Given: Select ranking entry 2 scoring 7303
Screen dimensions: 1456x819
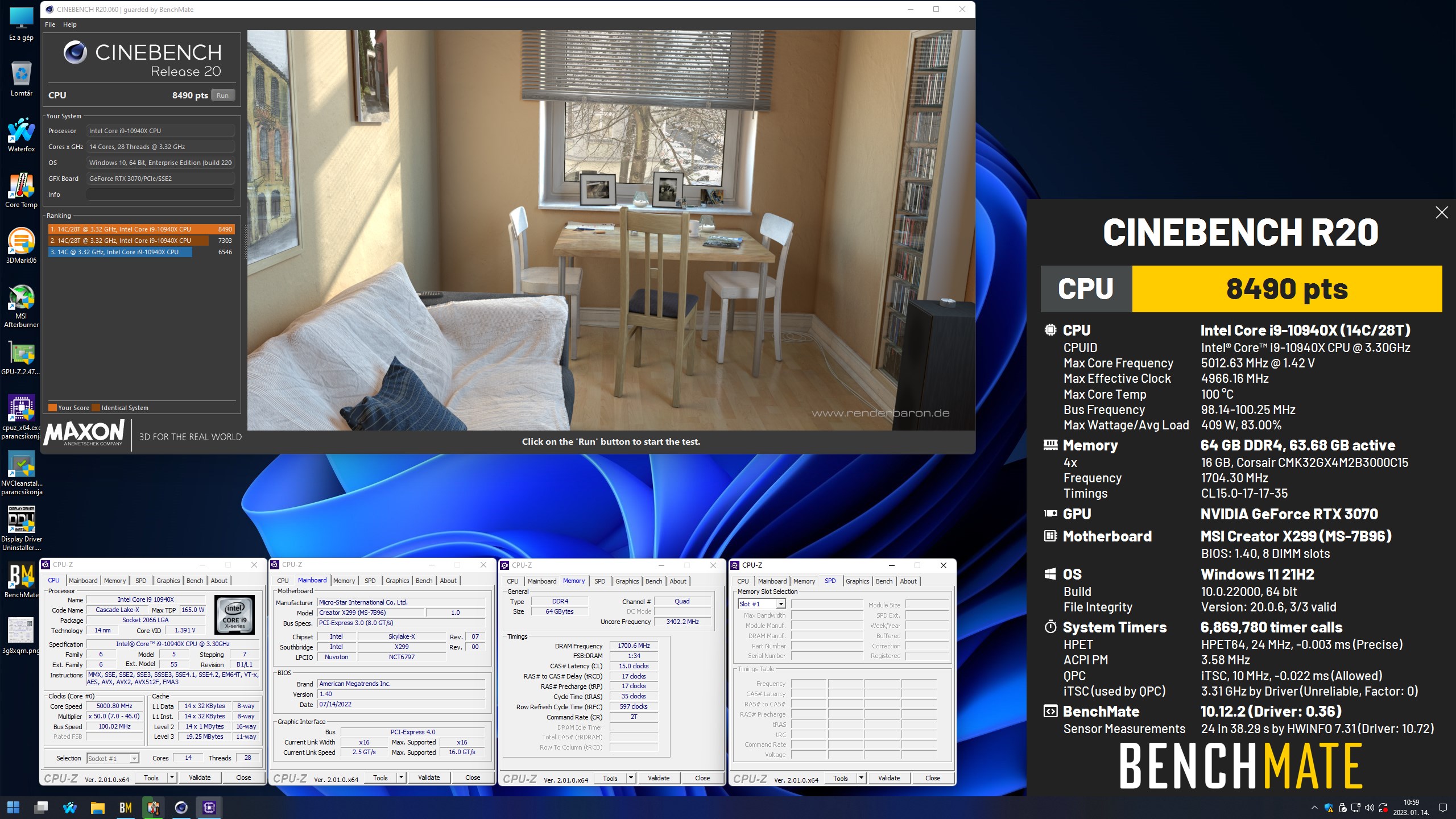Looking at the screenshot, I should pyautogui.click(x=141, y=241).
